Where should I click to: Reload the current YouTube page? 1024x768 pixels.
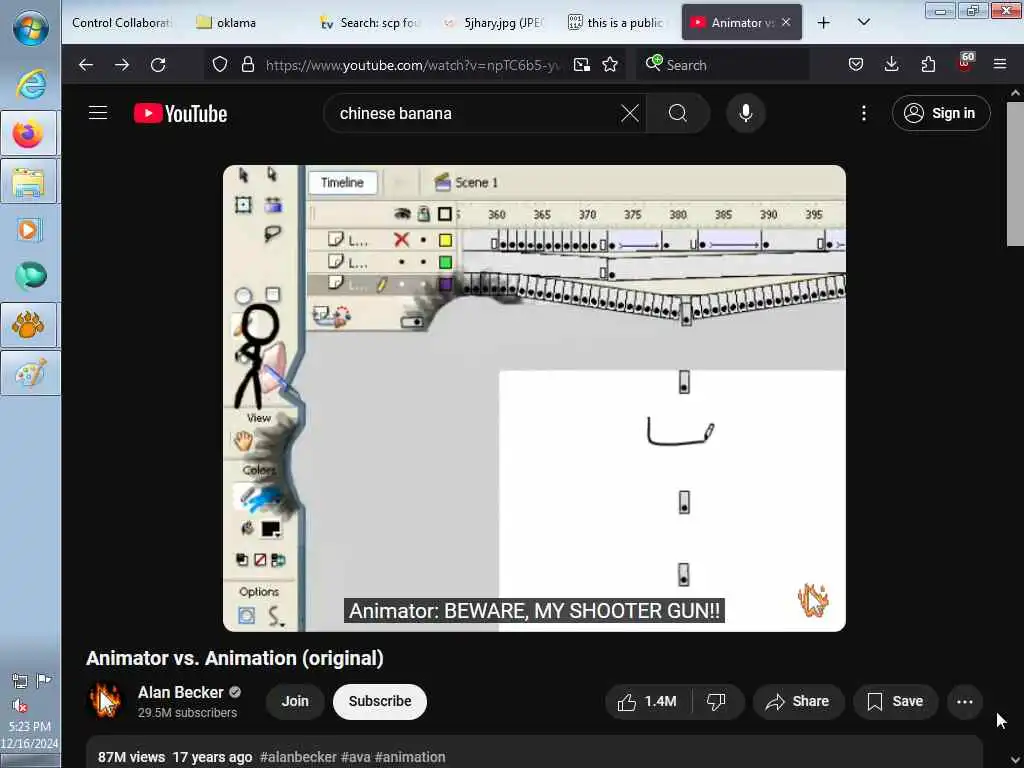pos(158,65)
